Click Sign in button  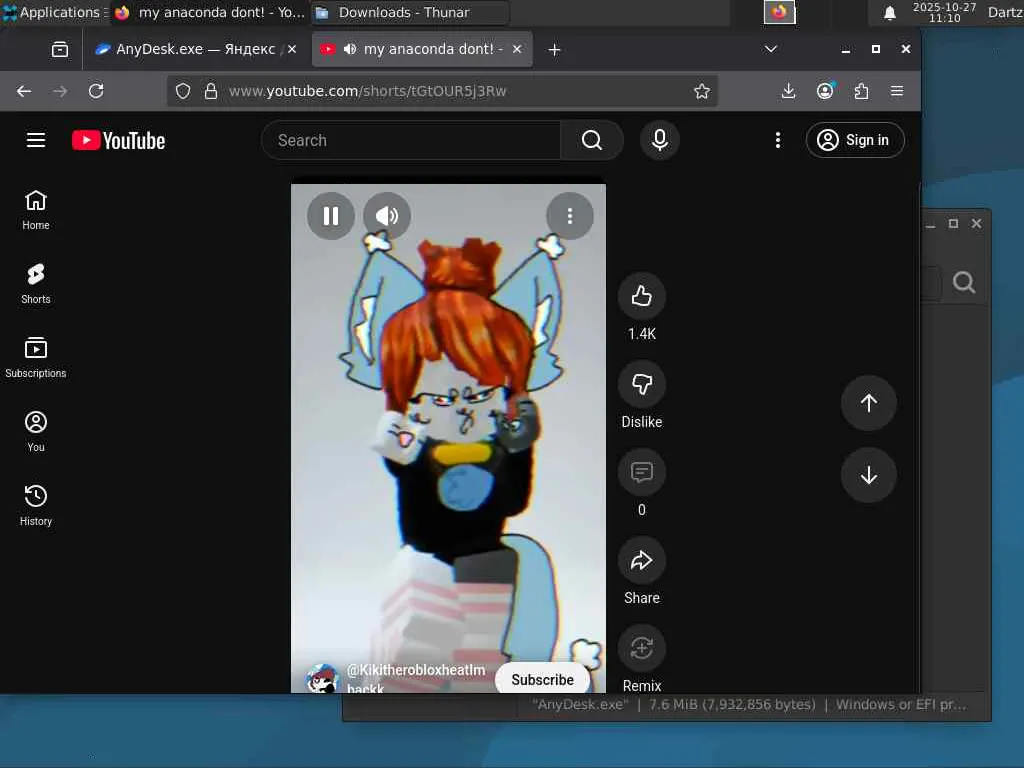click(855, 140)
